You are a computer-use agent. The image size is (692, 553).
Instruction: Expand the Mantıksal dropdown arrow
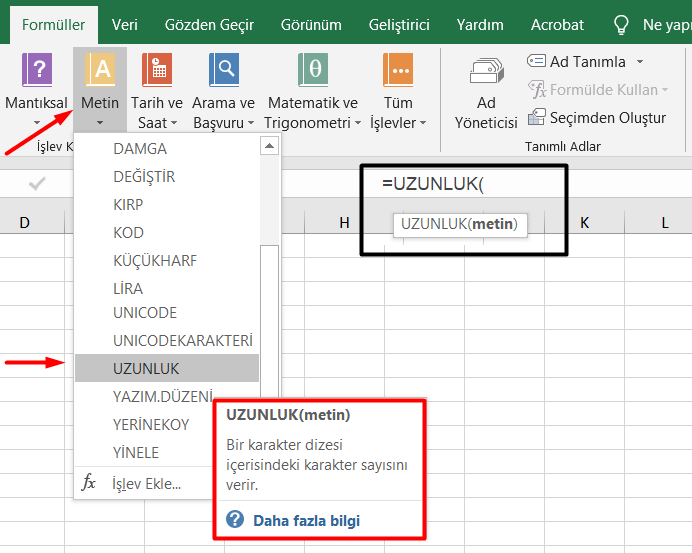click(x=37, y=123)
